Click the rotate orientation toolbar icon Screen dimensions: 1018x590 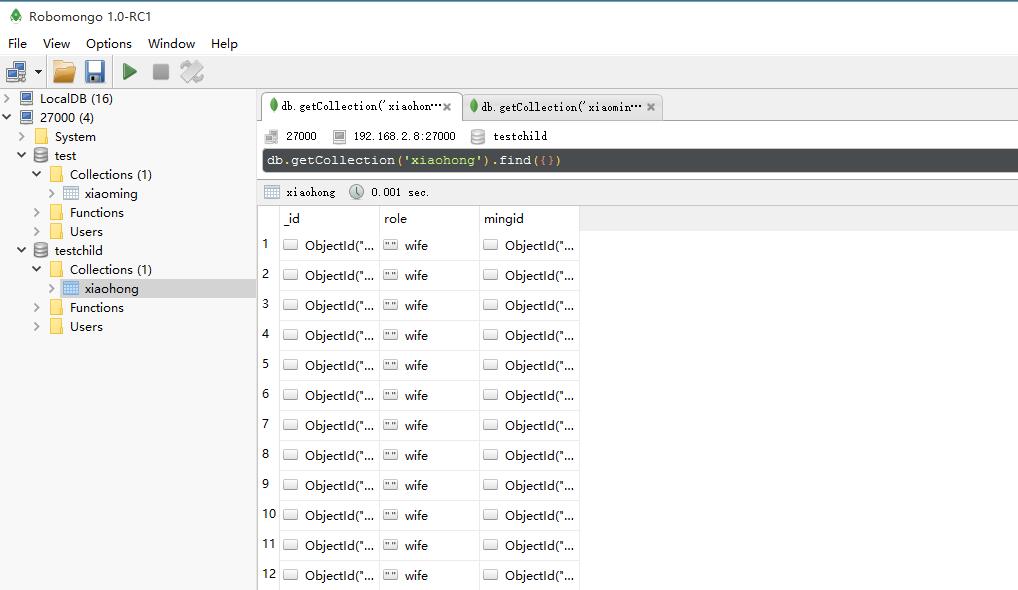pos(192,71)
